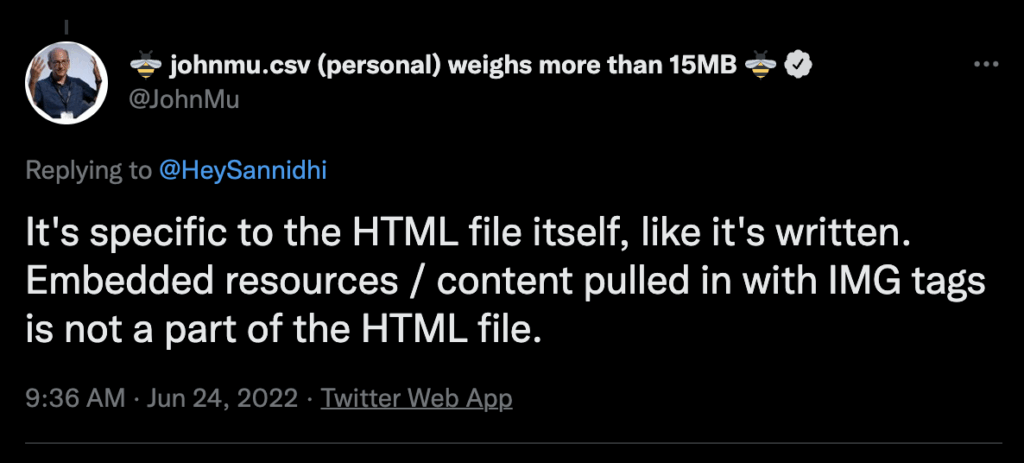Open the three-dot More options menu
1024x463 pixels.
pyautogui.click(x=985, y=64)
